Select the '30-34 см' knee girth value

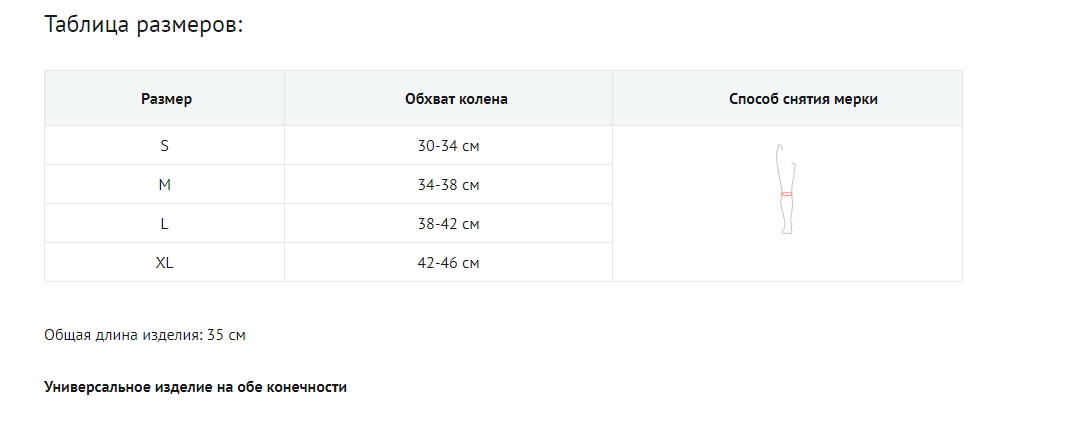449,146
